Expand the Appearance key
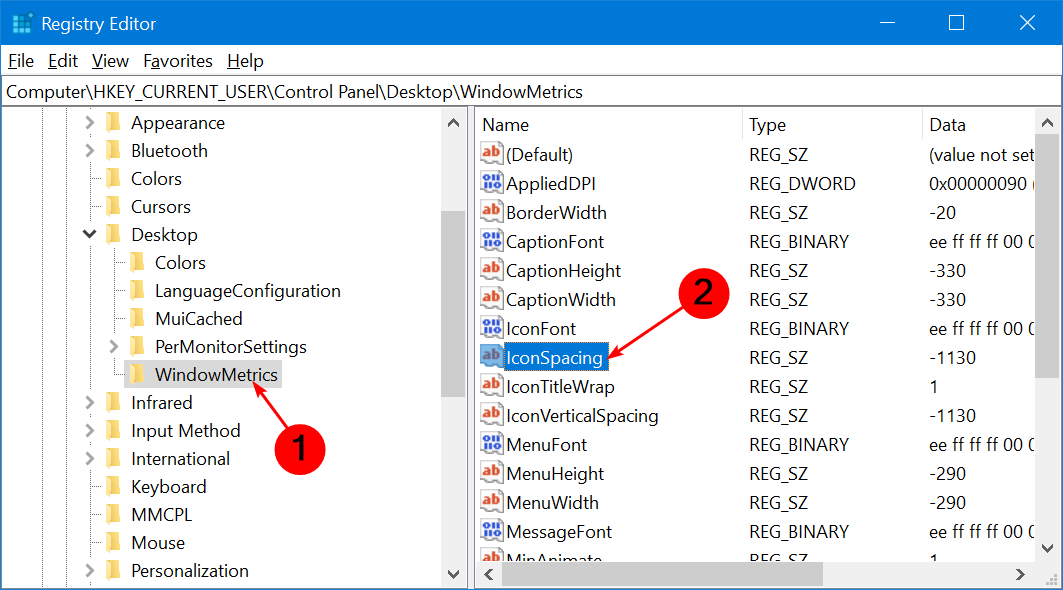 tap(89, 123)
